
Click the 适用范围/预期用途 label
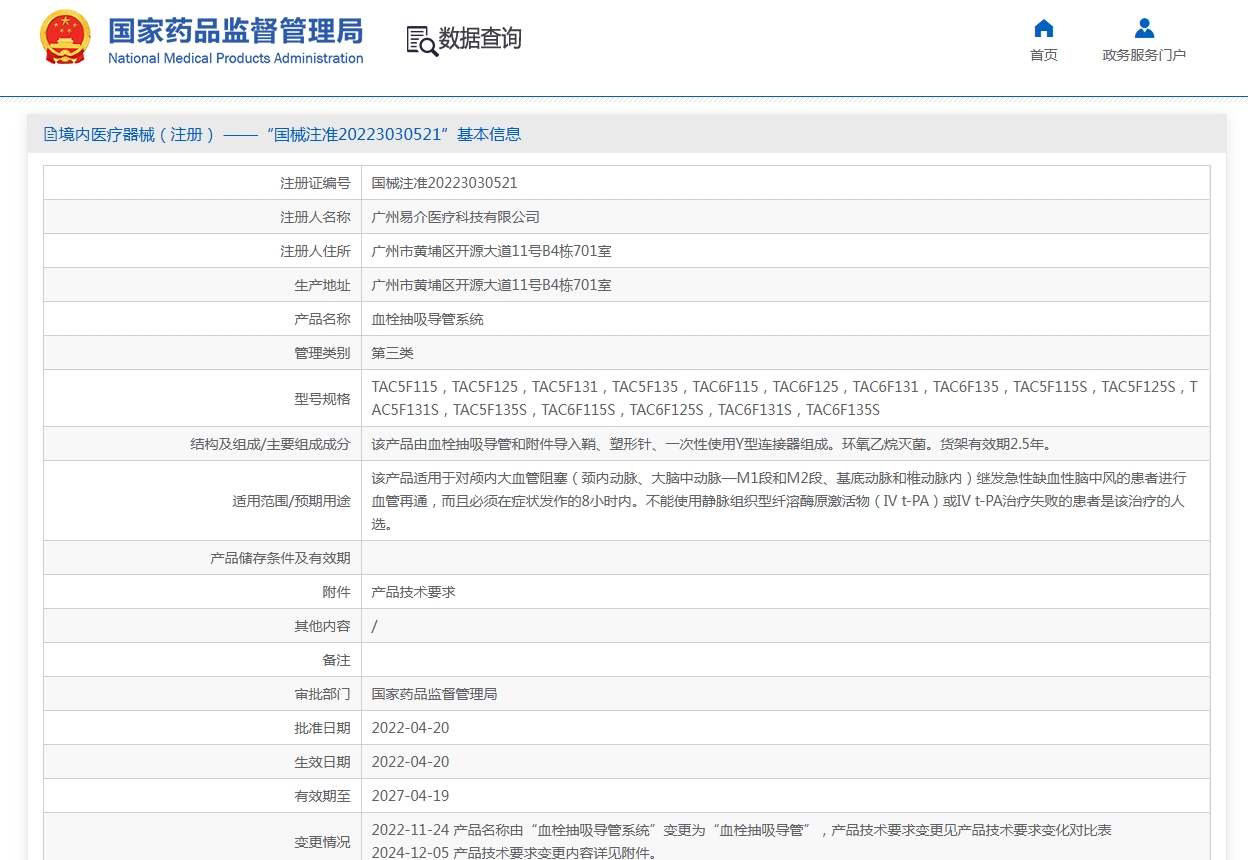point(291,501)
